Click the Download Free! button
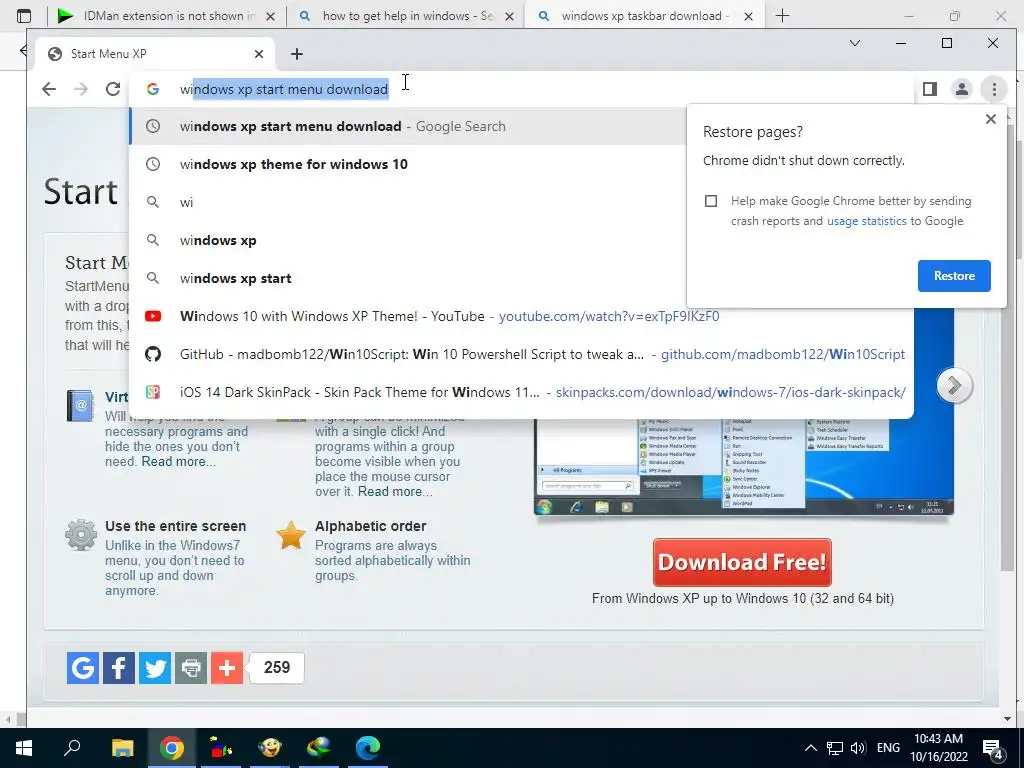Viewport: 1024px width, 768px height. [742, 562]
